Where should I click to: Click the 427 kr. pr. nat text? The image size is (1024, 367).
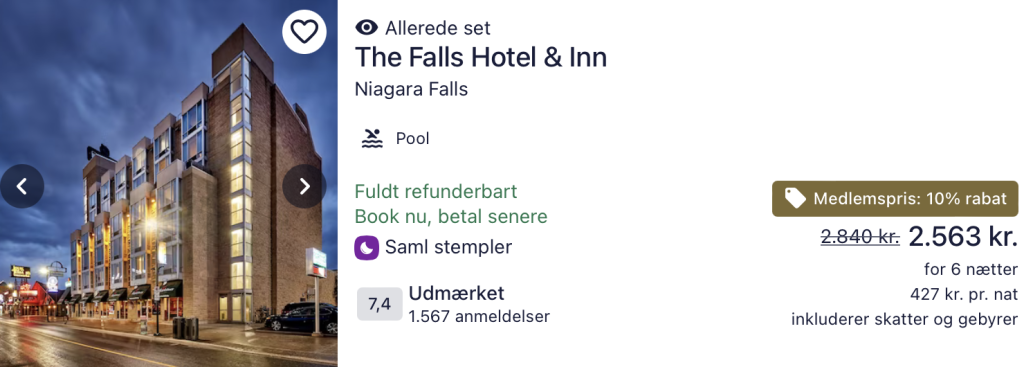964,295
